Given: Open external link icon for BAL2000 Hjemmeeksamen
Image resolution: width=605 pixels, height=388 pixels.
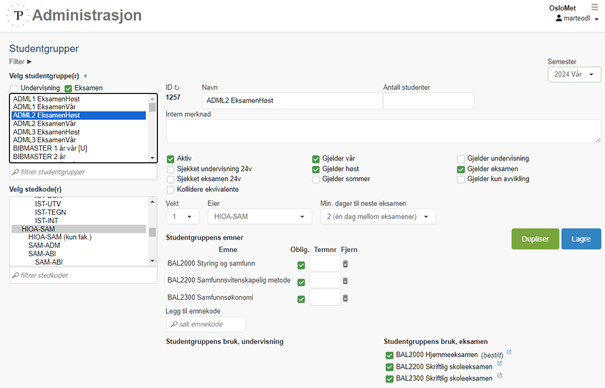Looking at the screenshot, I should pos(509,352).
